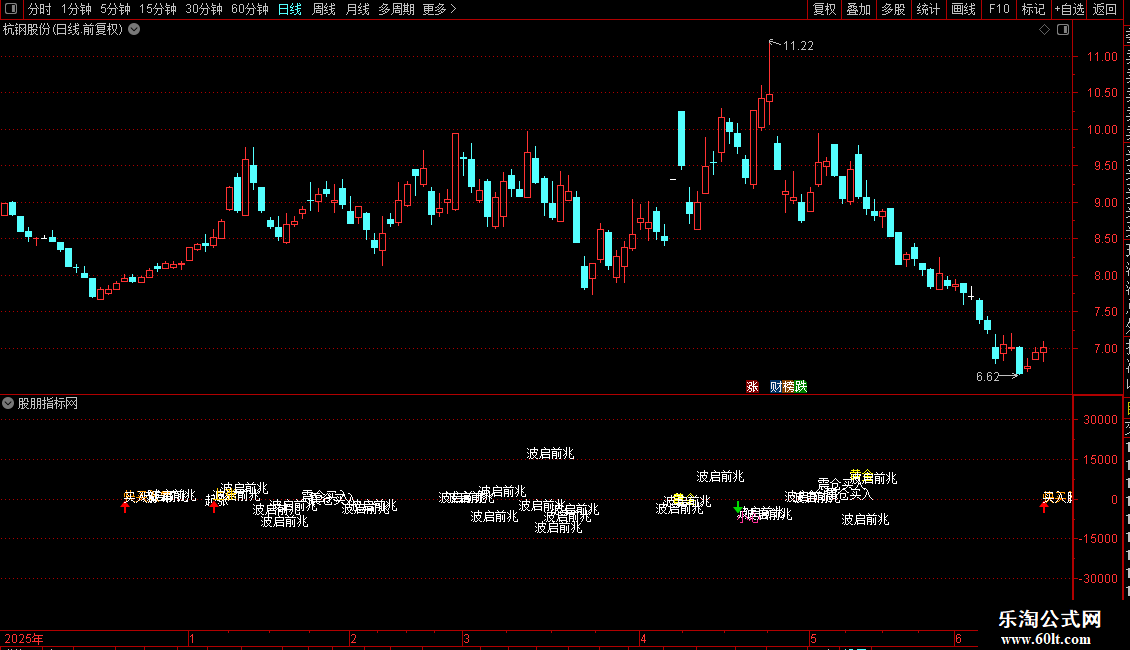The image size is (1130, 650).
Task: Click the 11.00 price axis label
Action: [x=1102, y=57]
